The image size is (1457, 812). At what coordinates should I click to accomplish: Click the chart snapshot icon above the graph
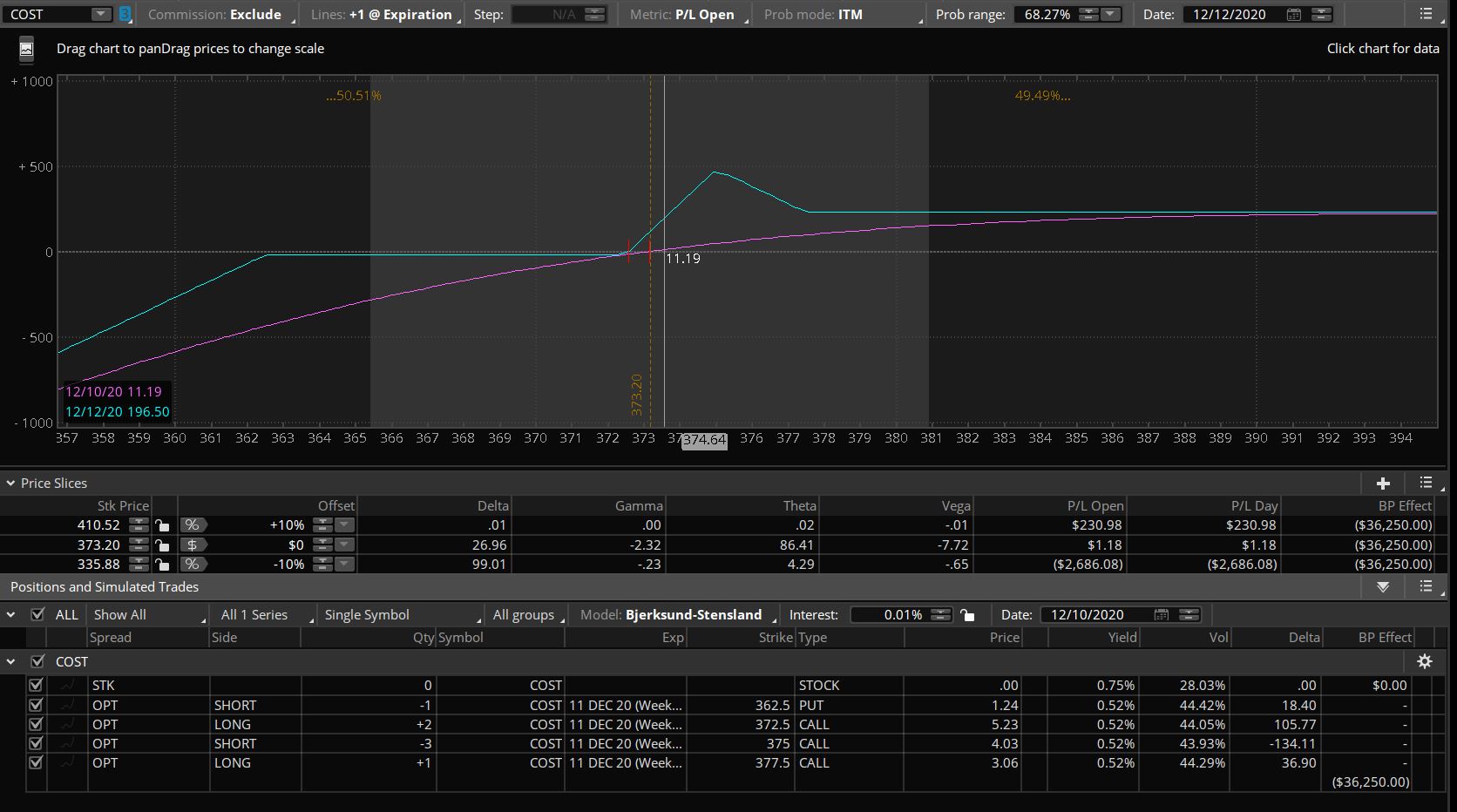click(x=26, y=50)
